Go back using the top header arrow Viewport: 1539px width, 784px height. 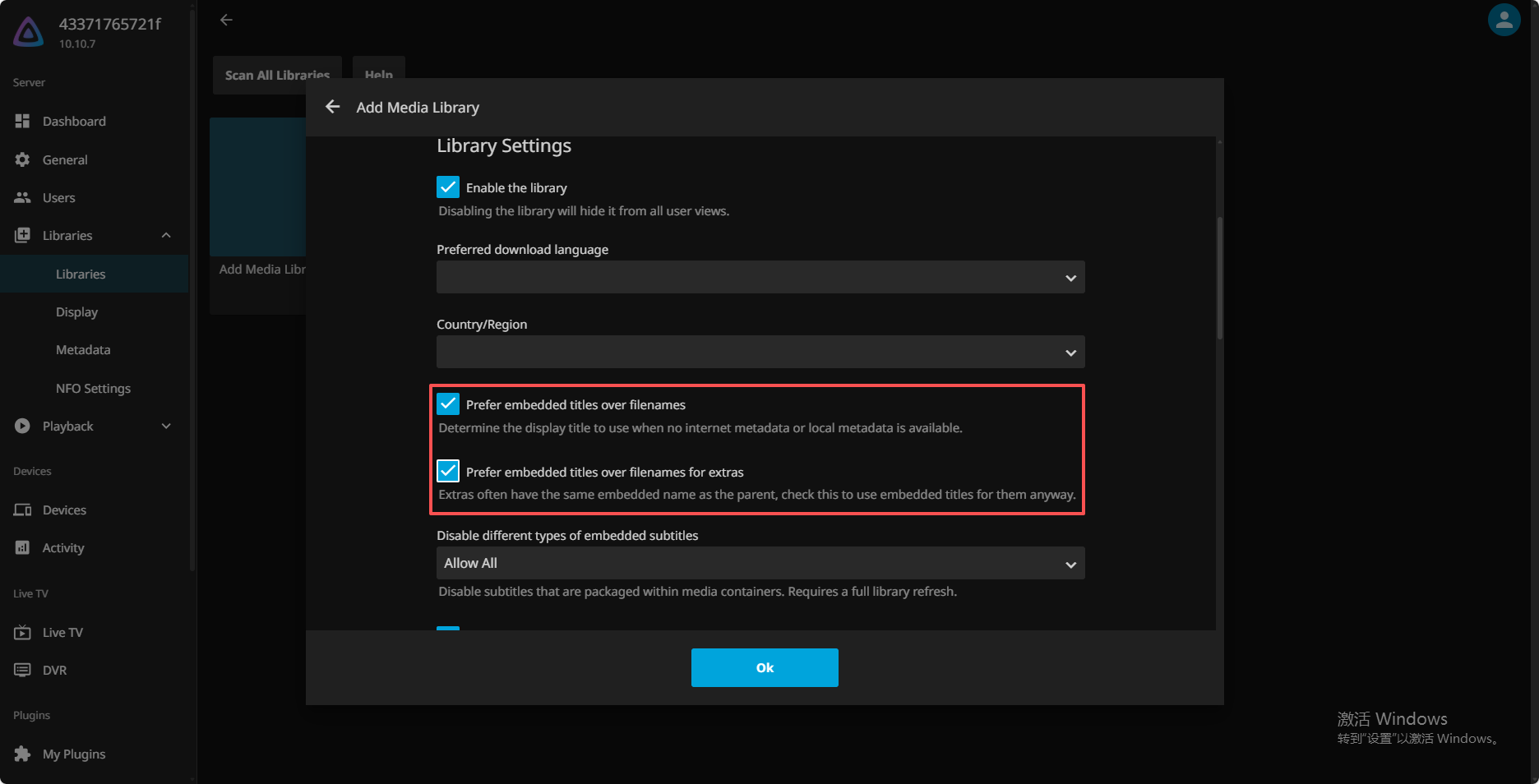pyautogui.click(x=226, y=20)
